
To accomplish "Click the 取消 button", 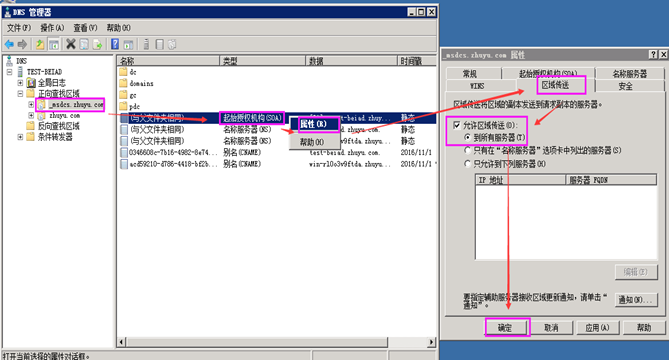I will pos(552,328).
